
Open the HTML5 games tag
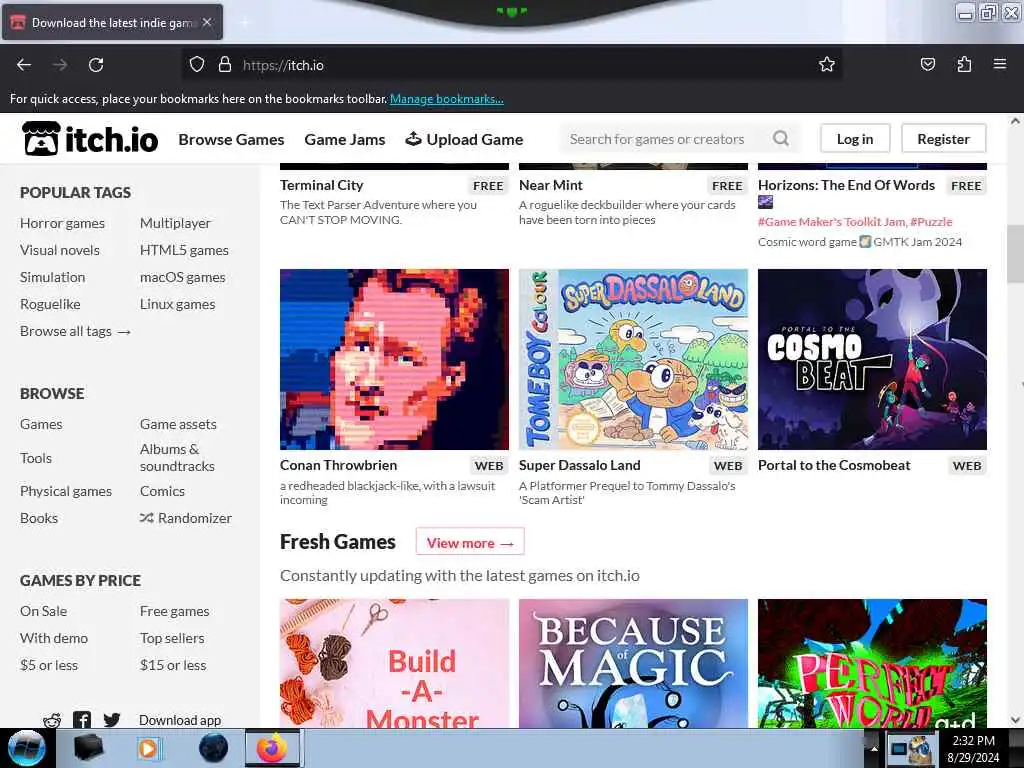click(184, 249)
